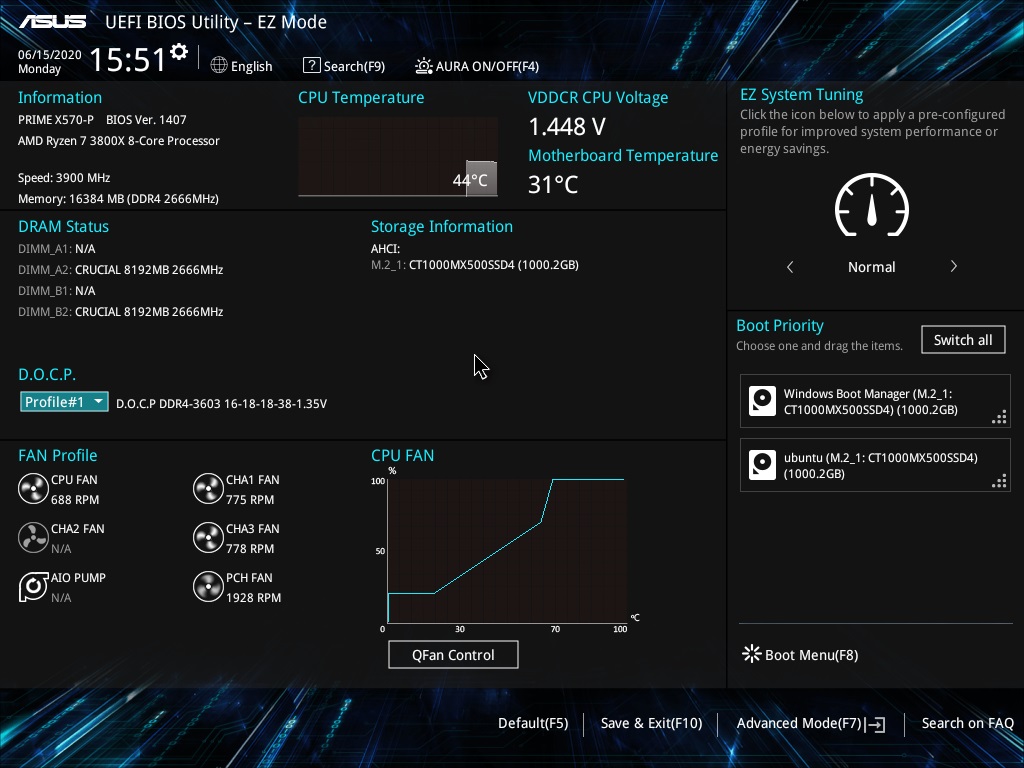Screen dimensions: 1024x768
Task: Click the PCH FAN 1928 RPM reading
Action: point(253,598)
